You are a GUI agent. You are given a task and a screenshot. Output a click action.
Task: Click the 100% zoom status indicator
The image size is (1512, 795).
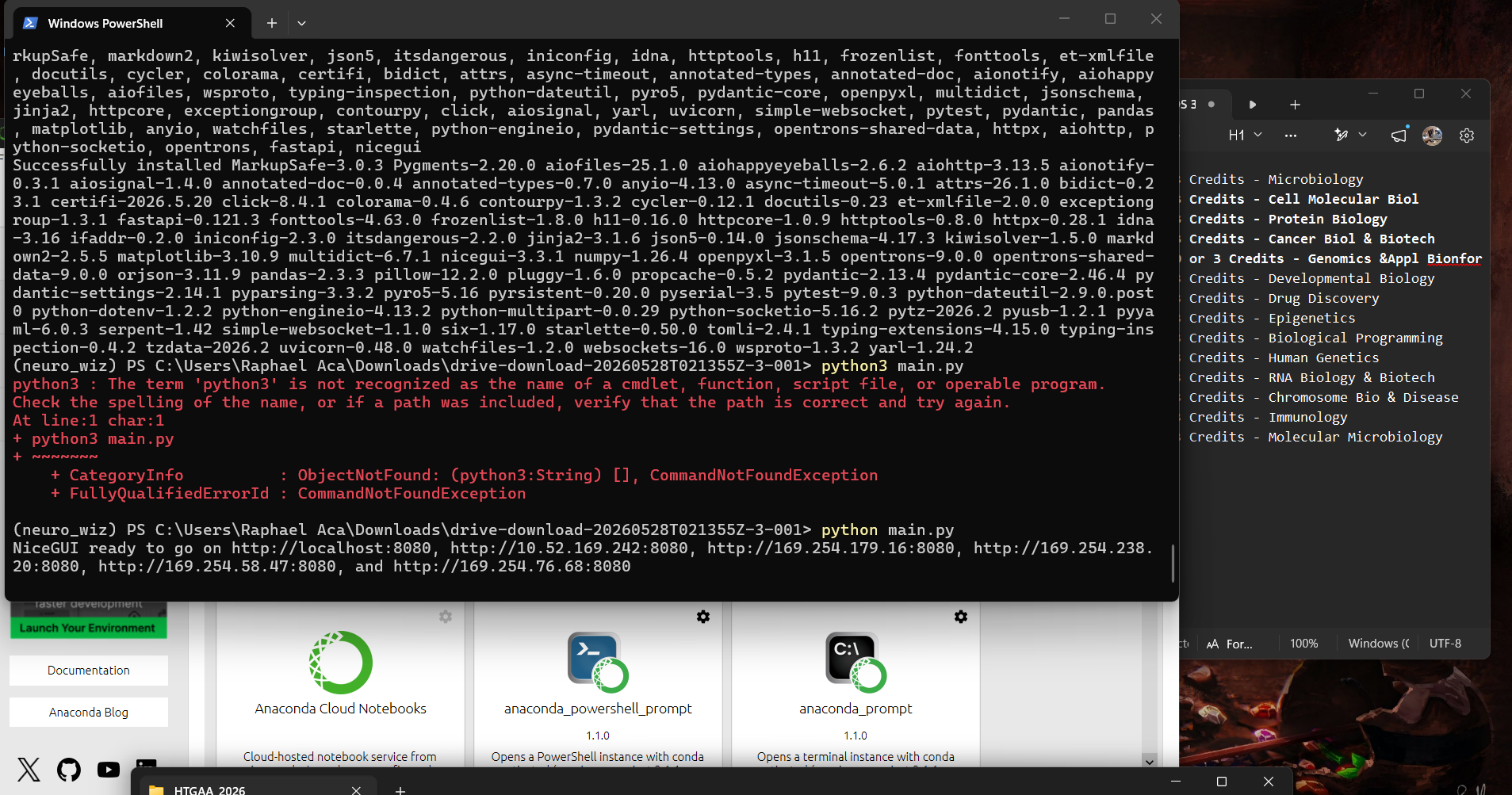click(x=1304, y=644)
